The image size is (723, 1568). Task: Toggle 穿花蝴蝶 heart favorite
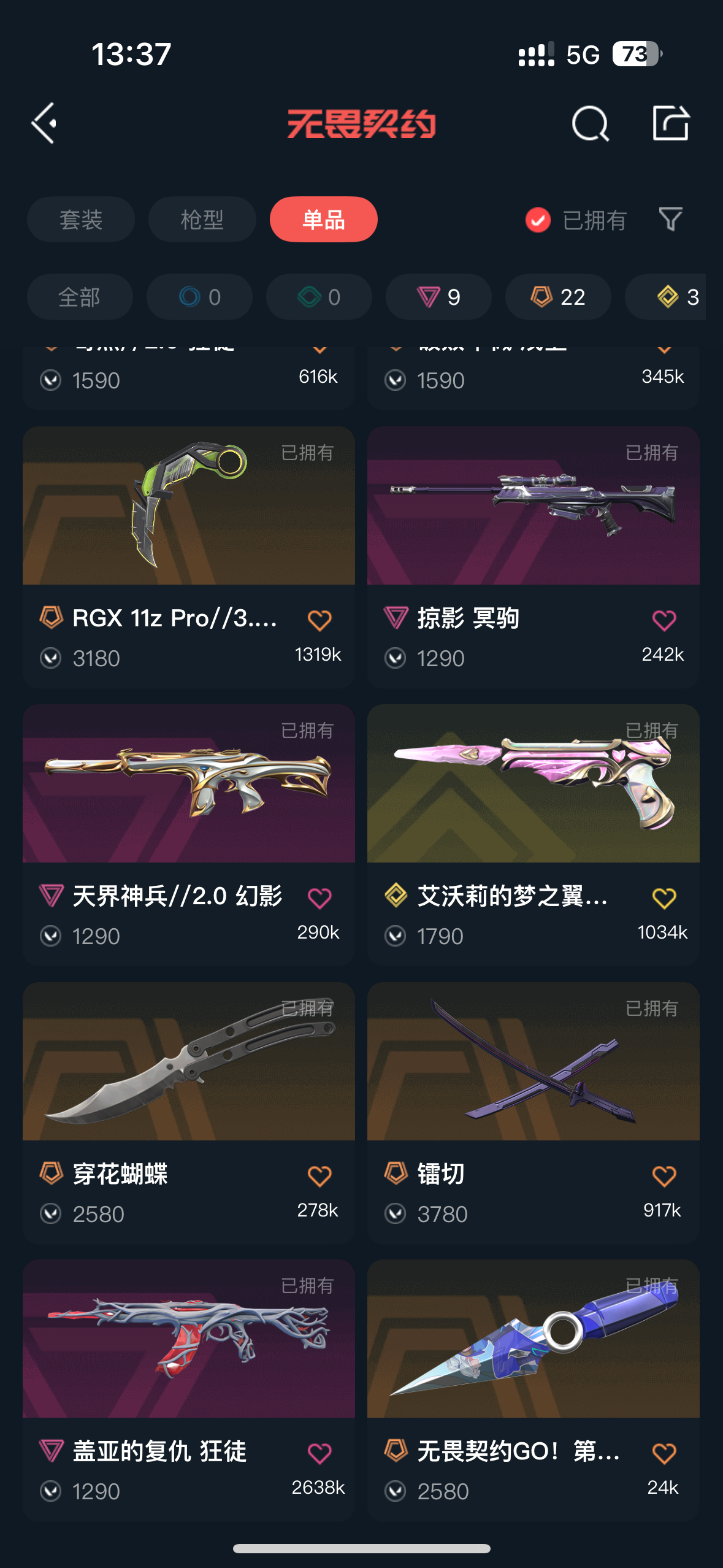[319, 1176]
